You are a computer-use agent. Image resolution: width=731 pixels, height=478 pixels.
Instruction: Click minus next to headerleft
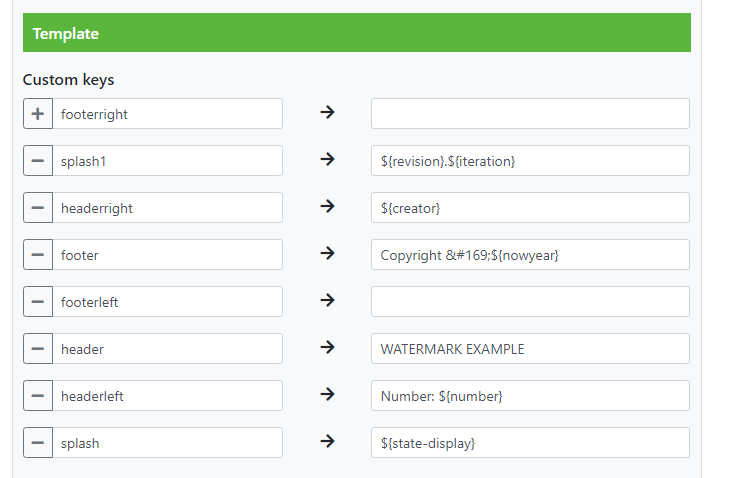[38, 396]
